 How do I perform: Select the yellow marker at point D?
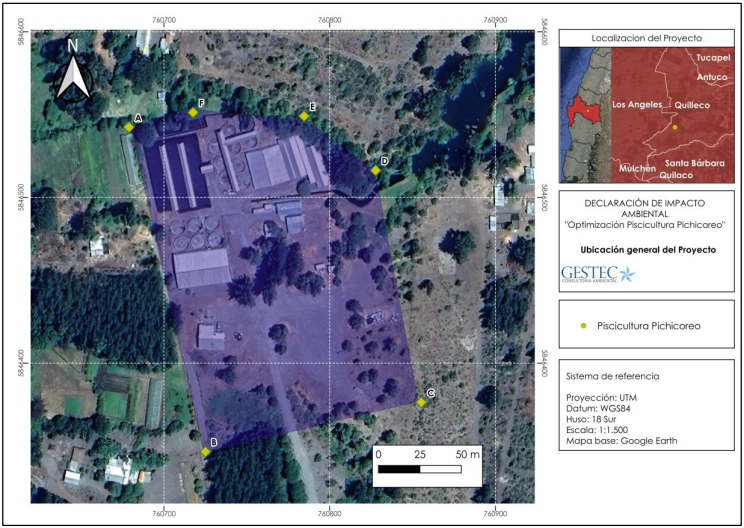tap(376, 170)
